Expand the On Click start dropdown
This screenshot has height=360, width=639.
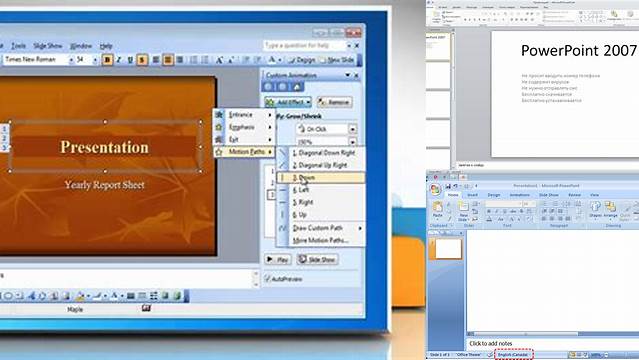pos(353,129)
